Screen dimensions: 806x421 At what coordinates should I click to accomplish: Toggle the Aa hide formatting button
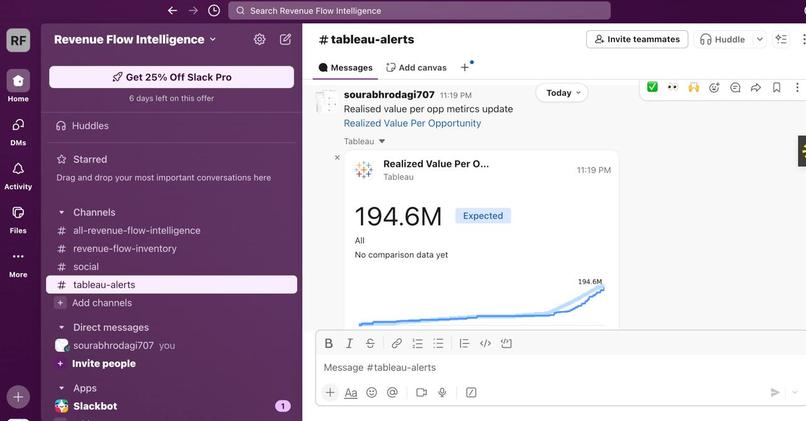351,393
